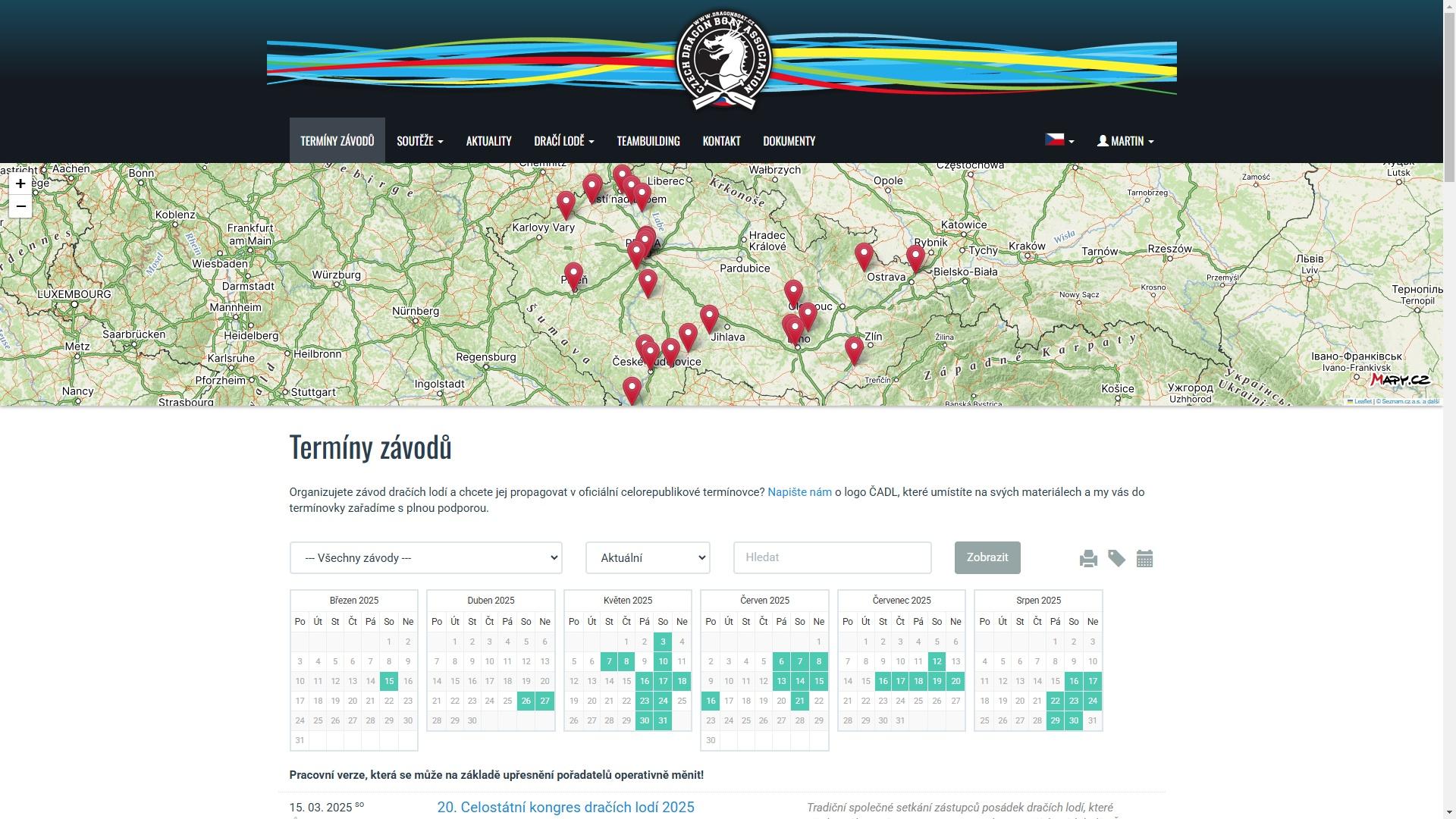Select June 6 in Červen 2025 calendar
The height and width of the screenshot is (819, 1456).
pyautogui.click(x=782, y=661)
